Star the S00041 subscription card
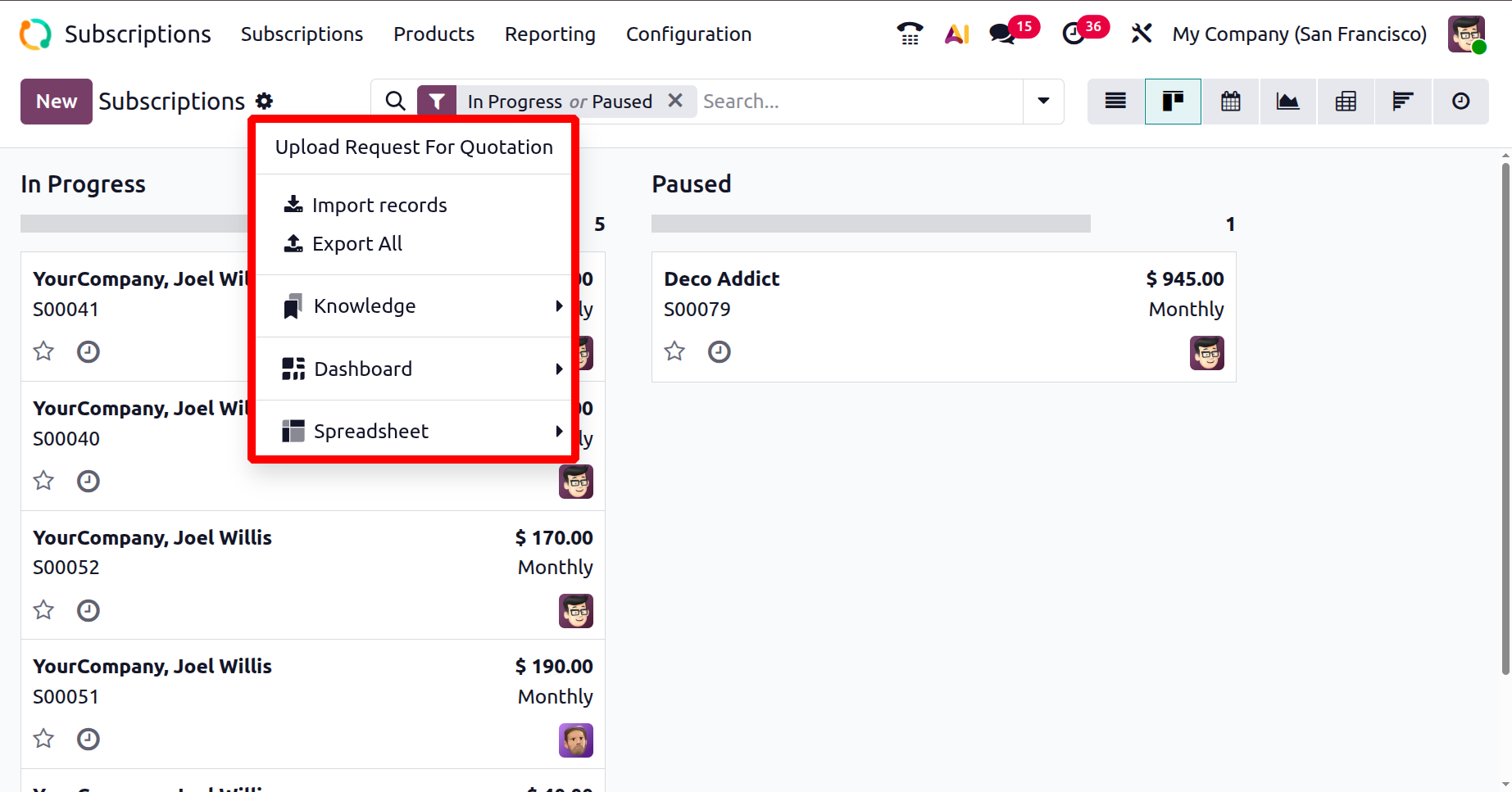Viewport: 1512px width, 792px height. [x=43, y=351]
